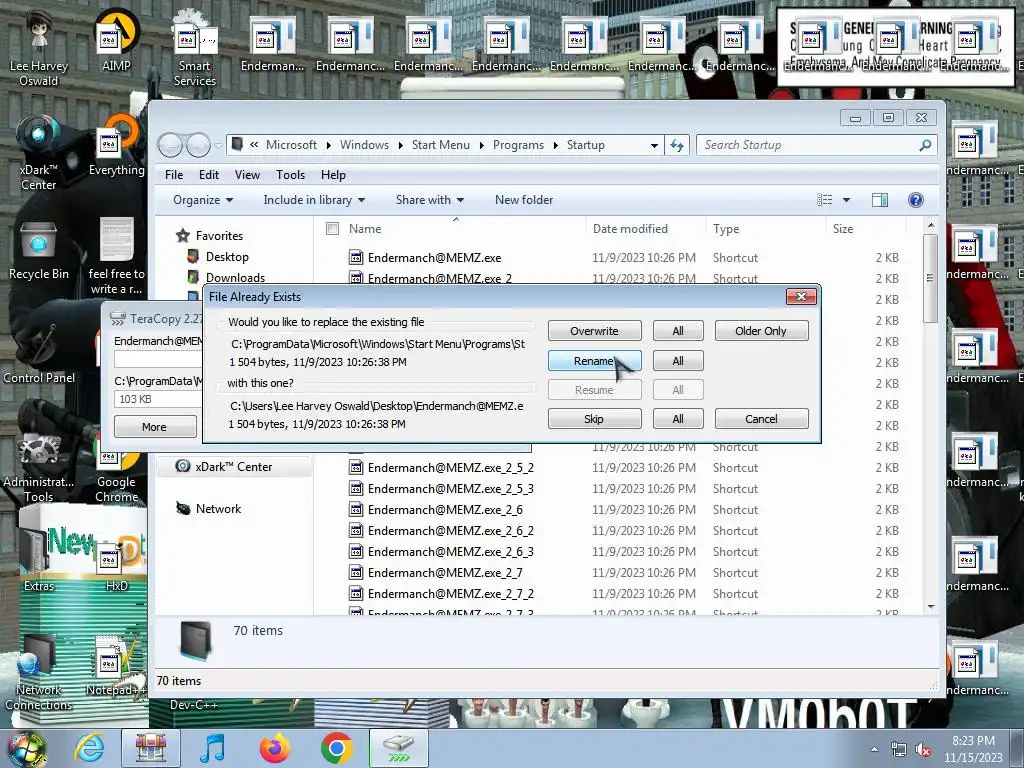Click the More button in TeraCopy
This screenshot has width=1024, height=768.
tap(155, 426)
